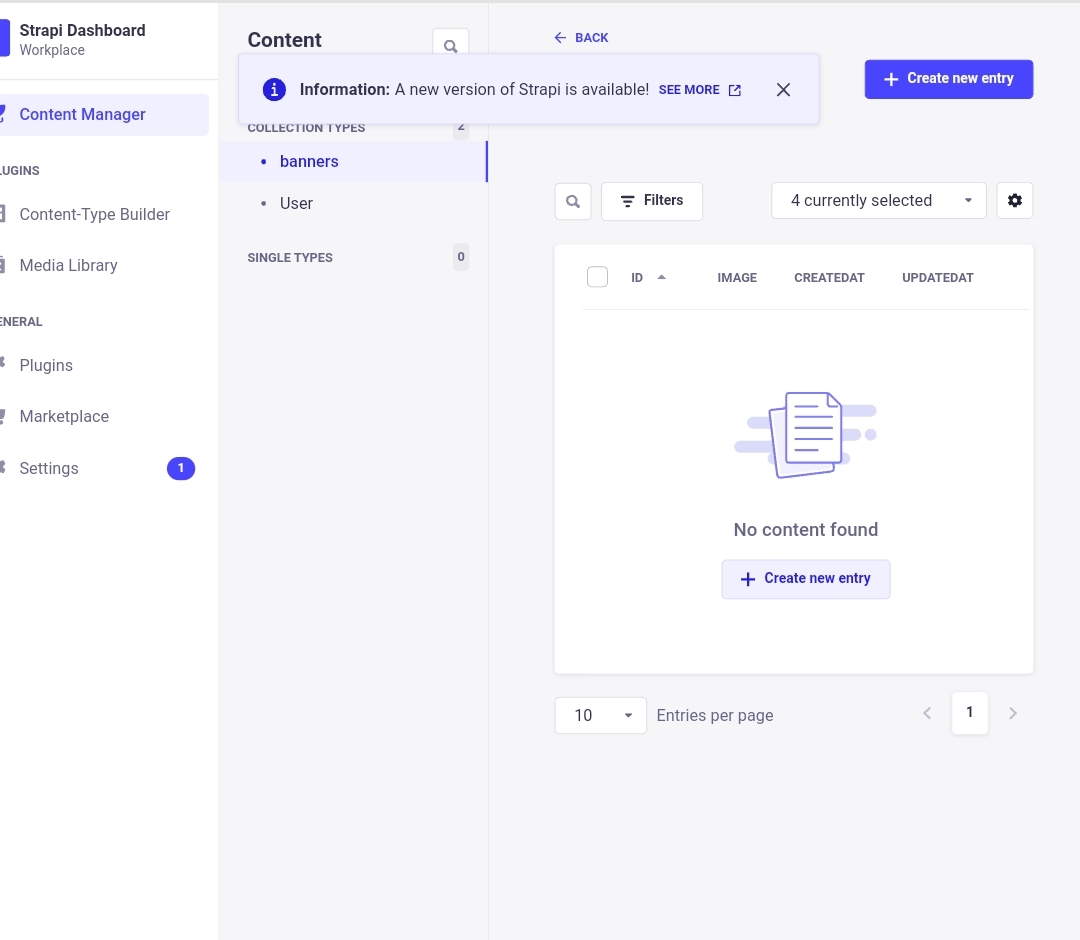1080x940 pixels.
Task: Select the User collection type
Action: tap(296, 203)
